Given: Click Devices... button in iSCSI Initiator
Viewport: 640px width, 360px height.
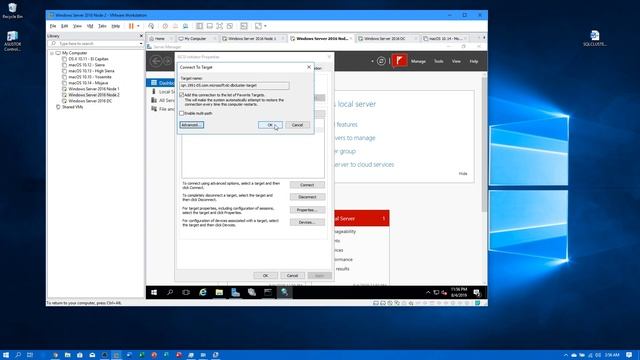Looking at the screenshot, I should click(307, 222).
